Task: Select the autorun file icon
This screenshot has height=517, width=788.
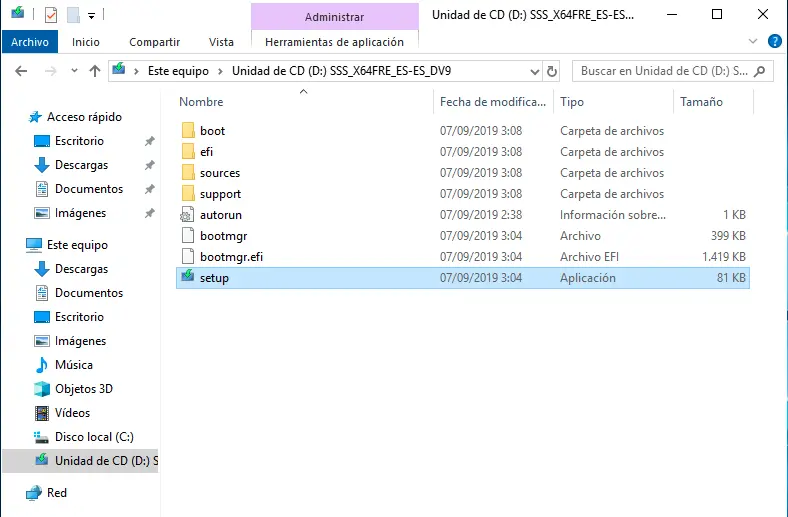Action: (x=187, y=215)
